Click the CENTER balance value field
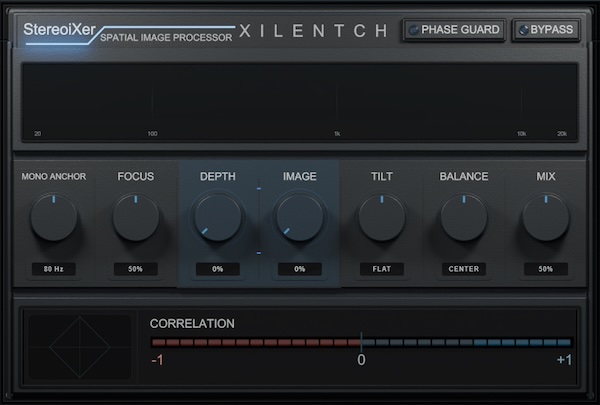 coord(464,269)
